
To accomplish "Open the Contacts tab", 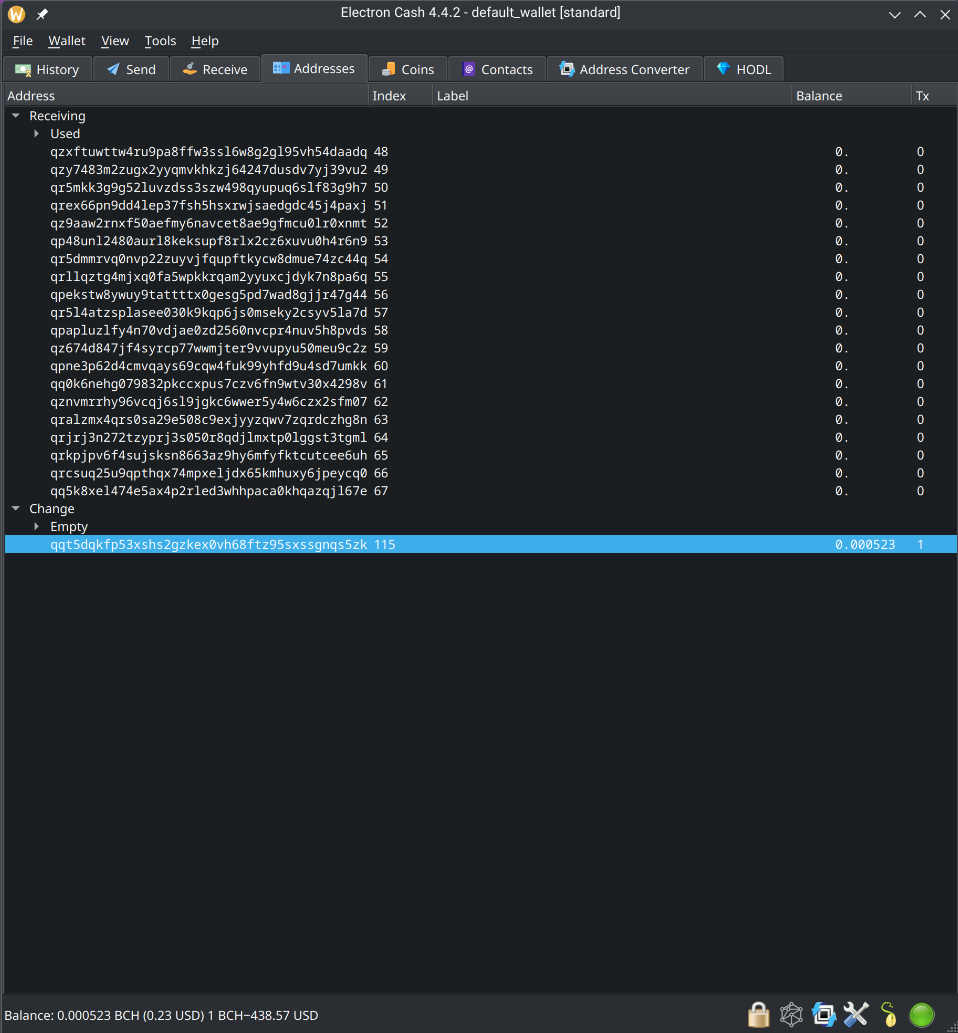I will pos(497,69).
